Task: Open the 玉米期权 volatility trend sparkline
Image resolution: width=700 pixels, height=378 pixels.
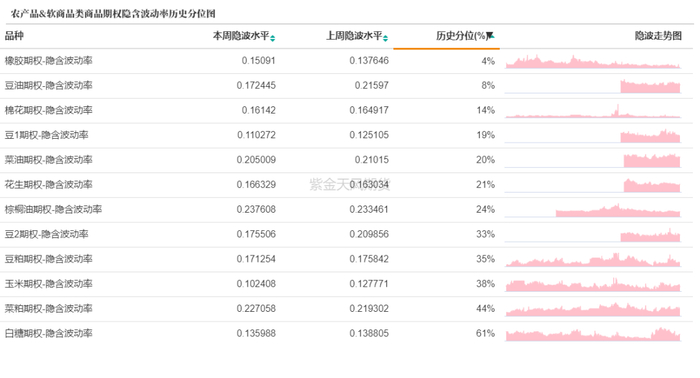Action: point(593,285)
